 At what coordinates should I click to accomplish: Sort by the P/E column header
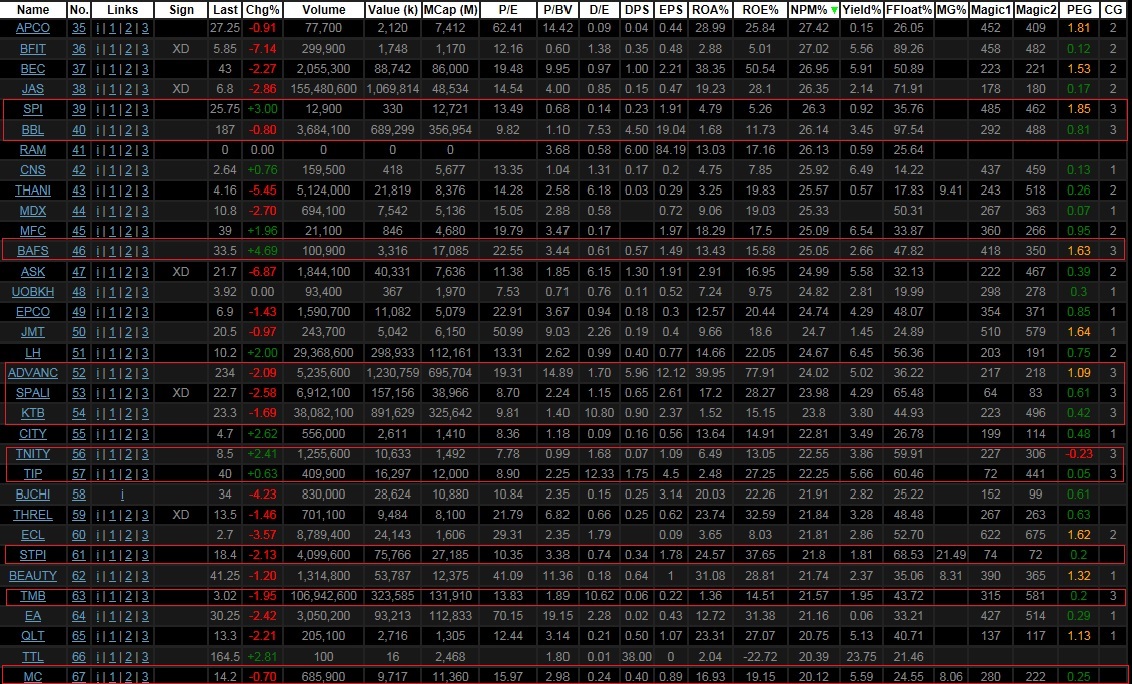pos(508,9)
